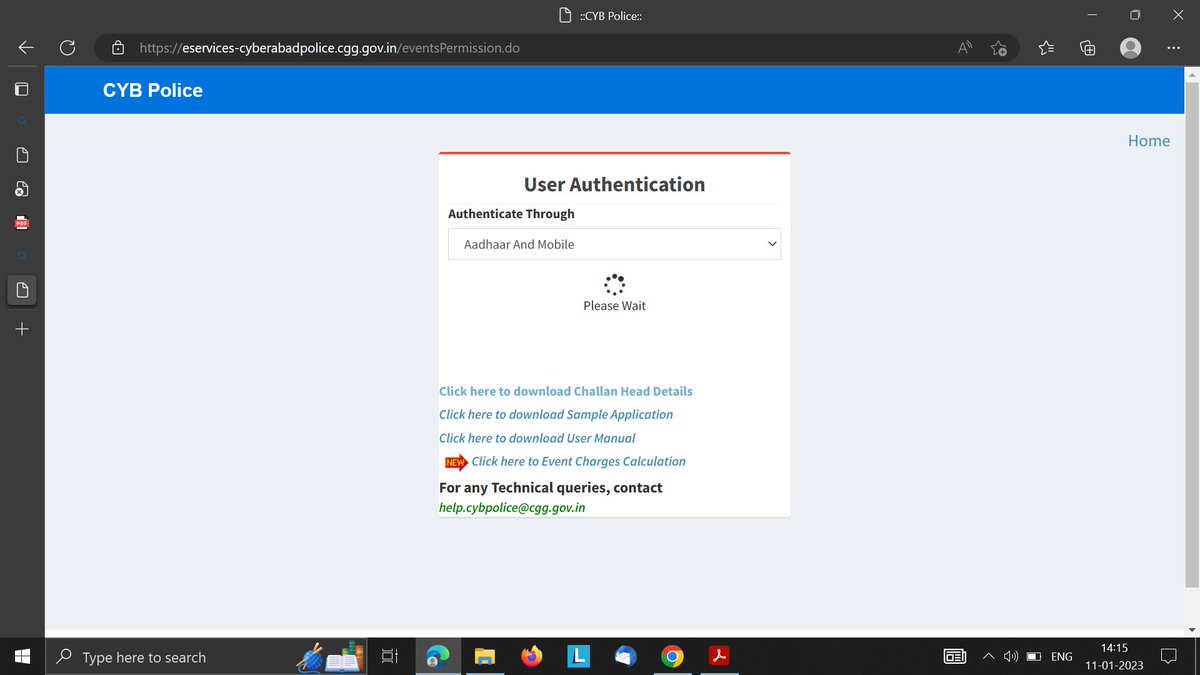Click the User Authentication heading

[x=614, y=185]
